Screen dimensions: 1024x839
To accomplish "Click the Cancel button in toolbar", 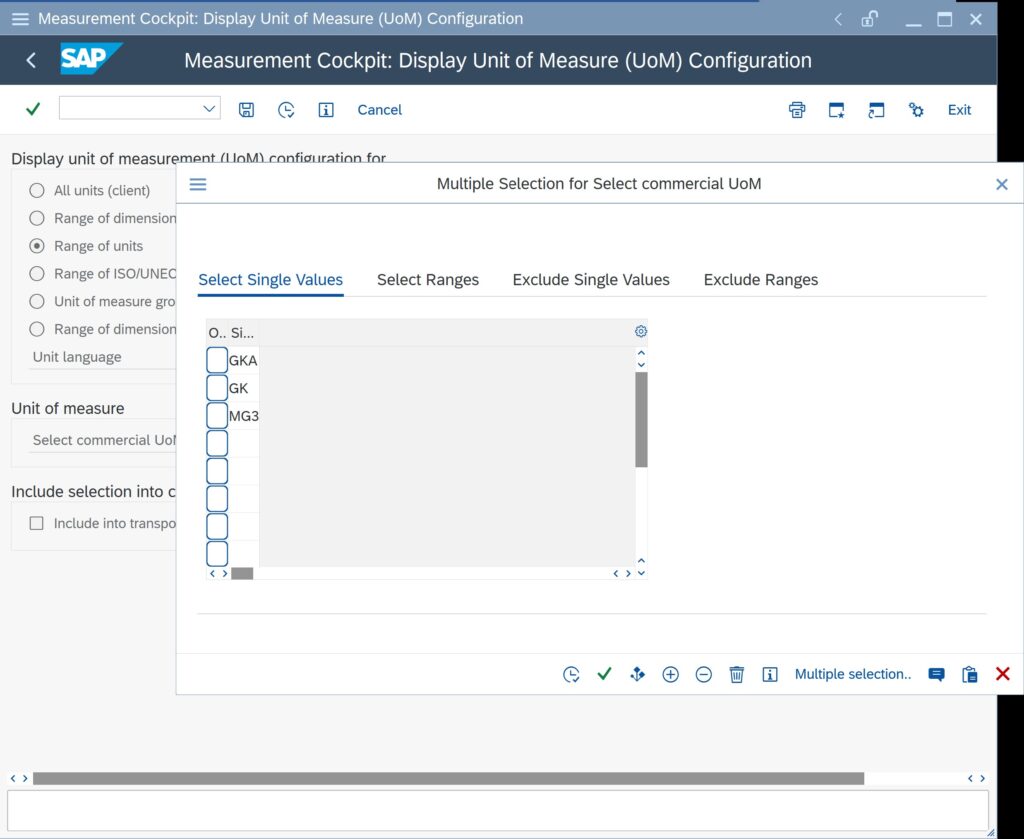I will pos(379,110).
